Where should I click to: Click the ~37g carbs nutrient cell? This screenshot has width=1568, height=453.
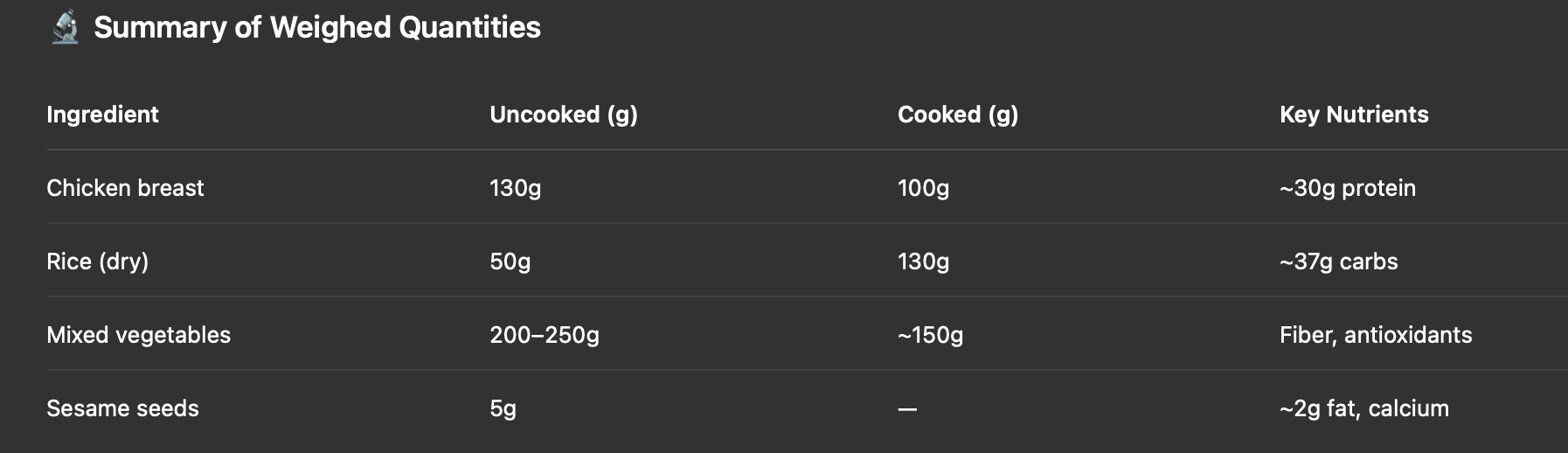pyautogui.click(x=1338, y=261)
